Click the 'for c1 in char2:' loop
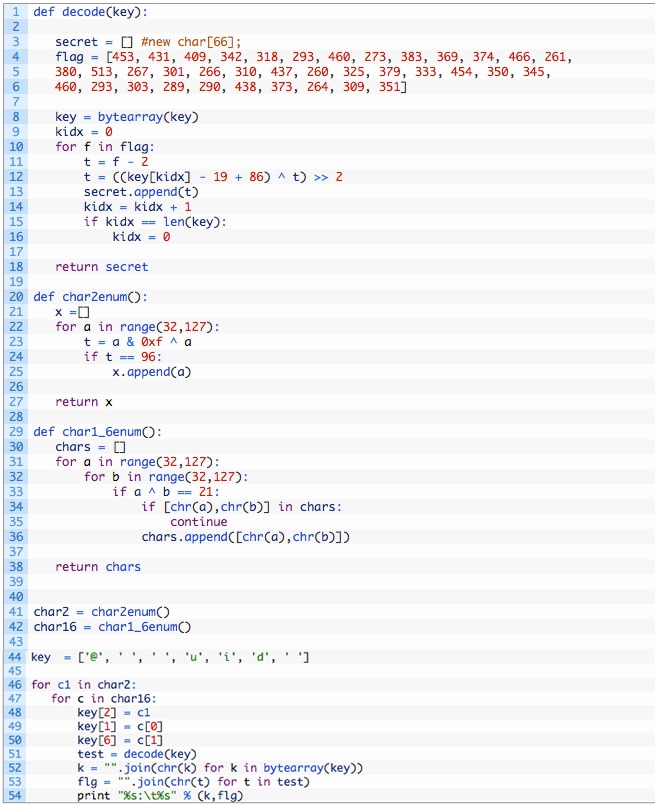Image resolution: width=655 pixels, height=805 pixels. coord(83,685)
